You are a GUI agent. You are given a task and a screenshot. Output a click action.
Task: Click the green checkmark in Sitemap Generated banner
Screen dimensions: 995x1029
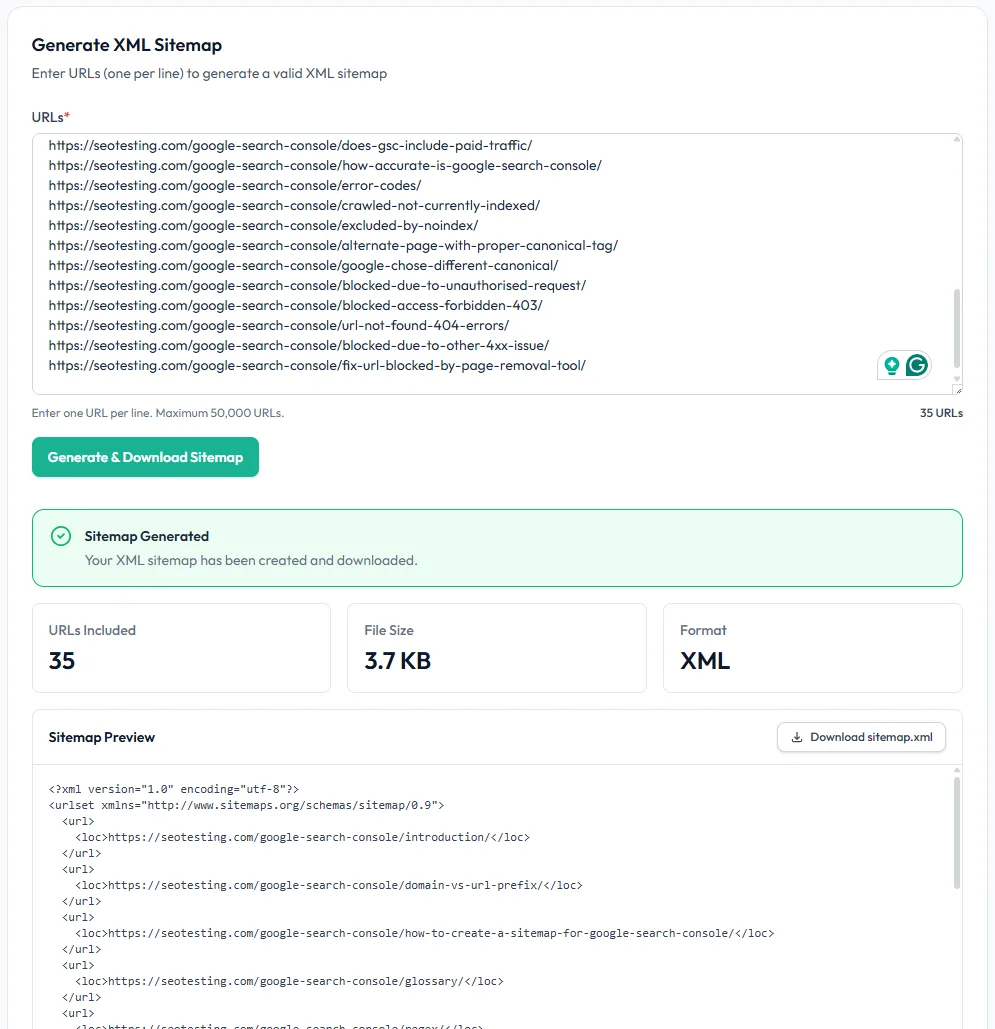(x=60, y=536)
